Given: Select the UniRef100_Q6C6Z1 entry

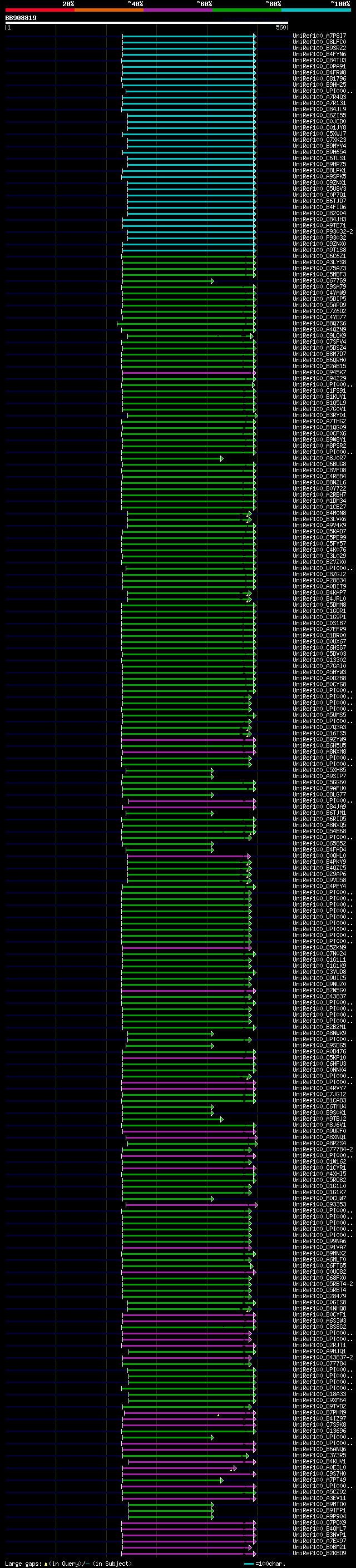Looking at the screenshot, I should (319, 256).
